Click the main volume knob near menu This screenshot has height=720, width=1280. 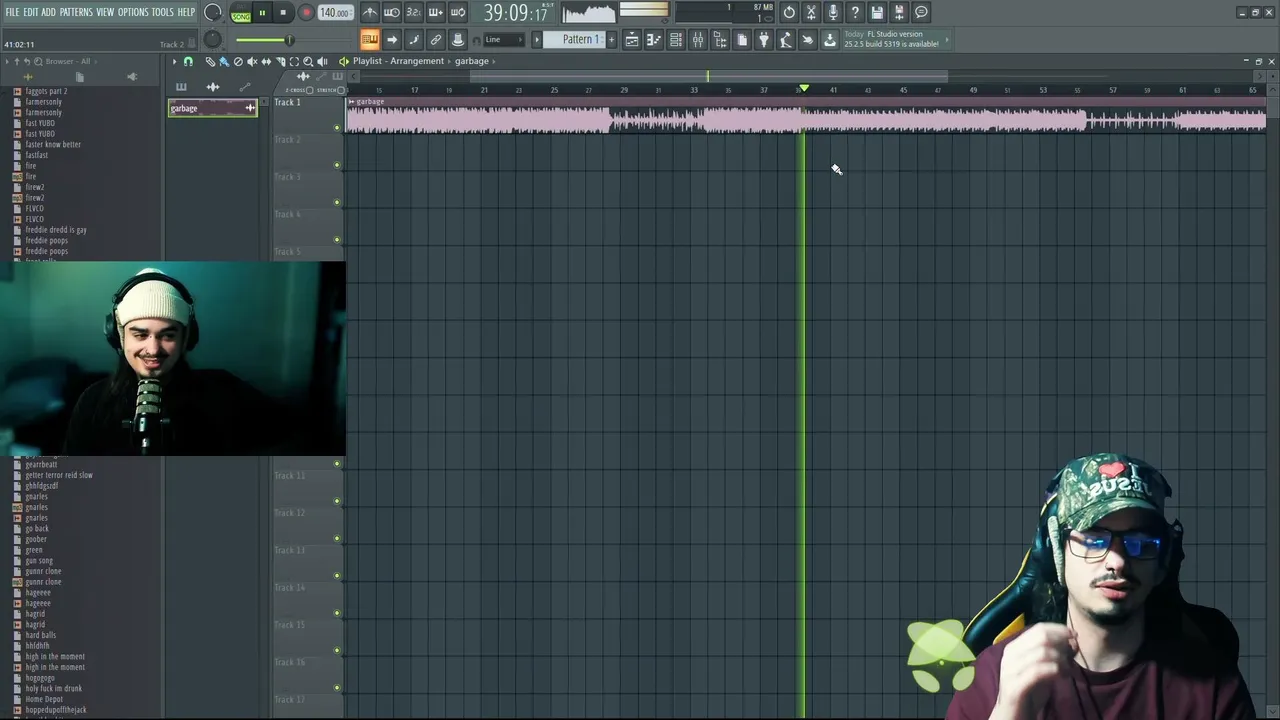point(212,13)
